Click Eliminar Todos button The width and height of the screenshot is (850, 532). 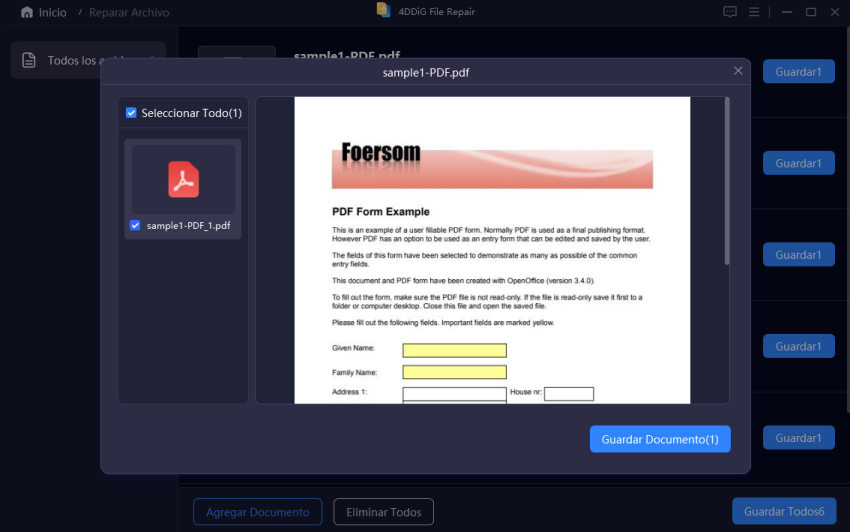tap(383, 512)
